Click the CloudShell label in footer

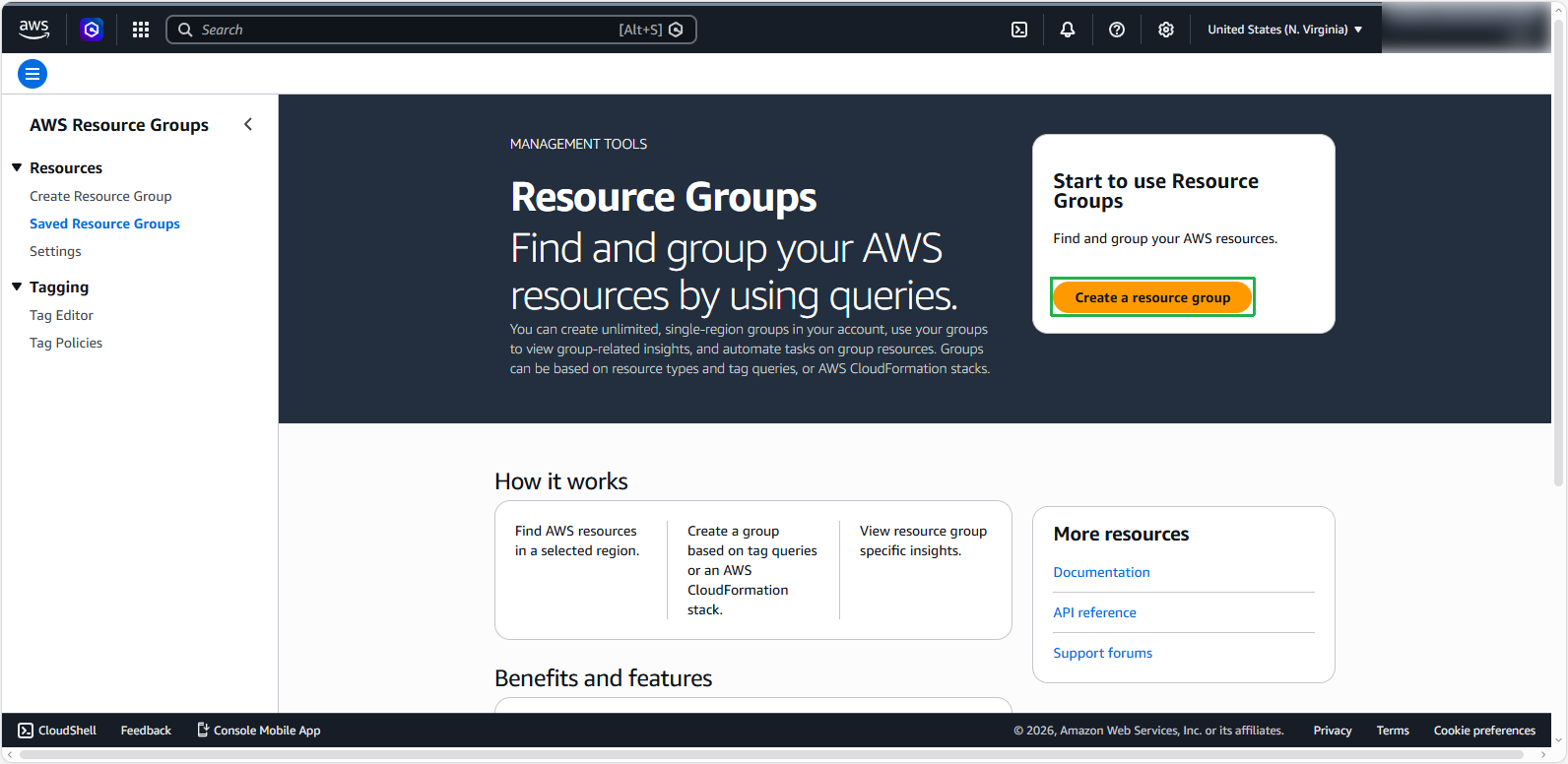pyautogui.click(x=67, y=731)
